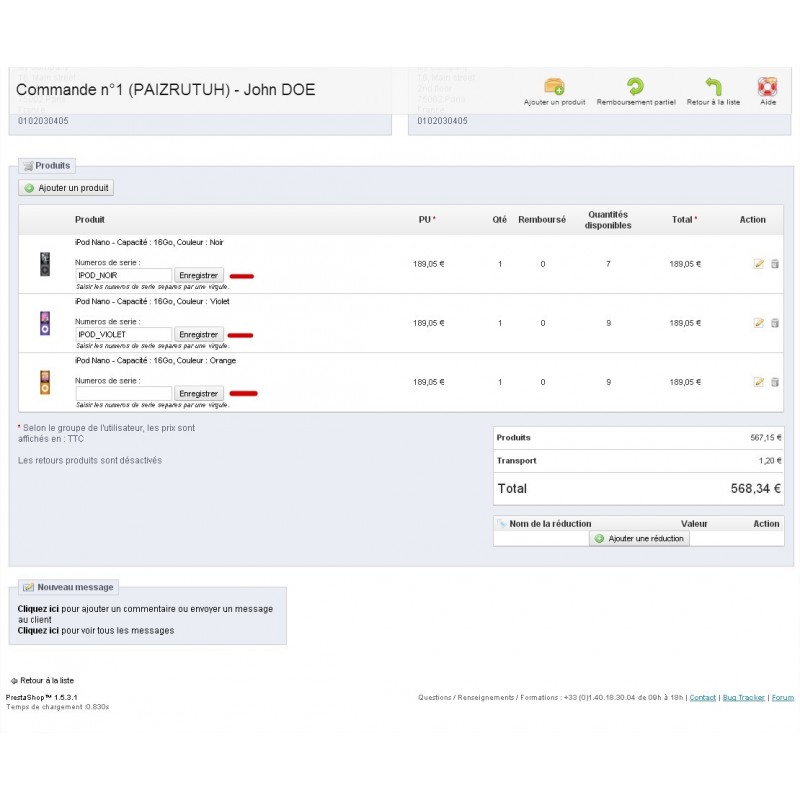
Task: Focus the empty Orange iPod serial number field
Action: (124, 394)
